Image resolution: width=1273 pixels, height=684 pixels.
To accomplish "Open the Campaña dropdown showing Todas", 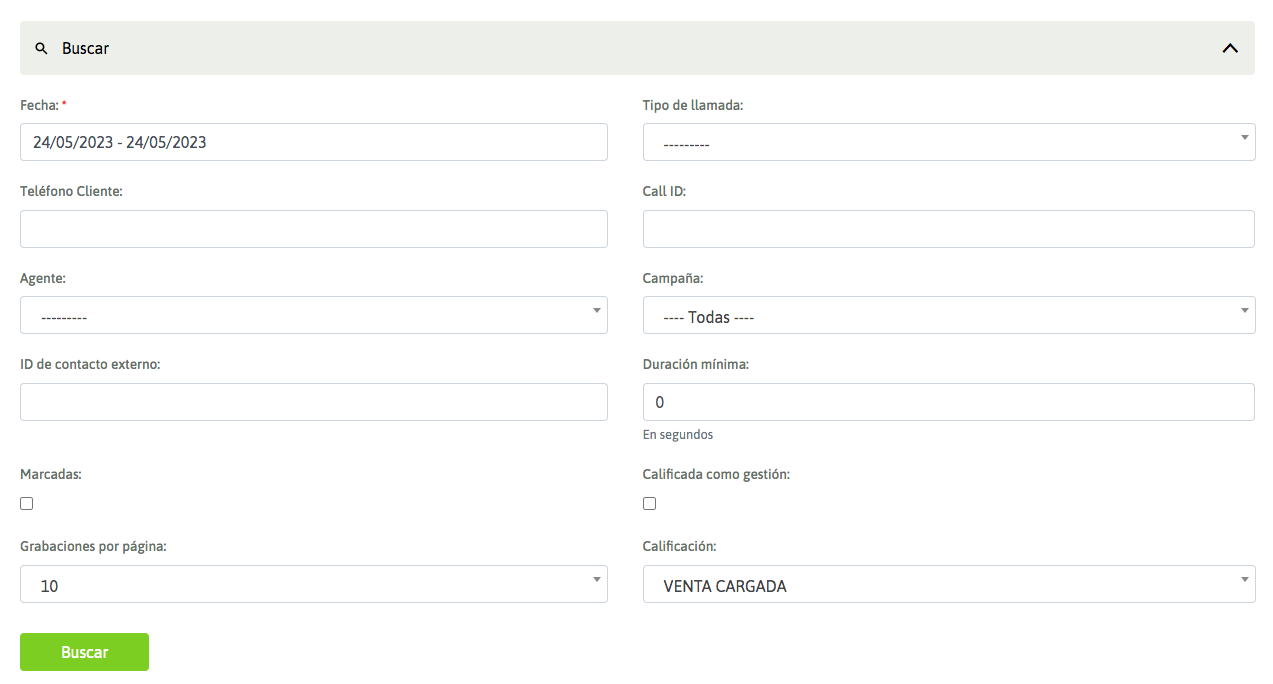I will pyautogui.click(x=948, y=315).
